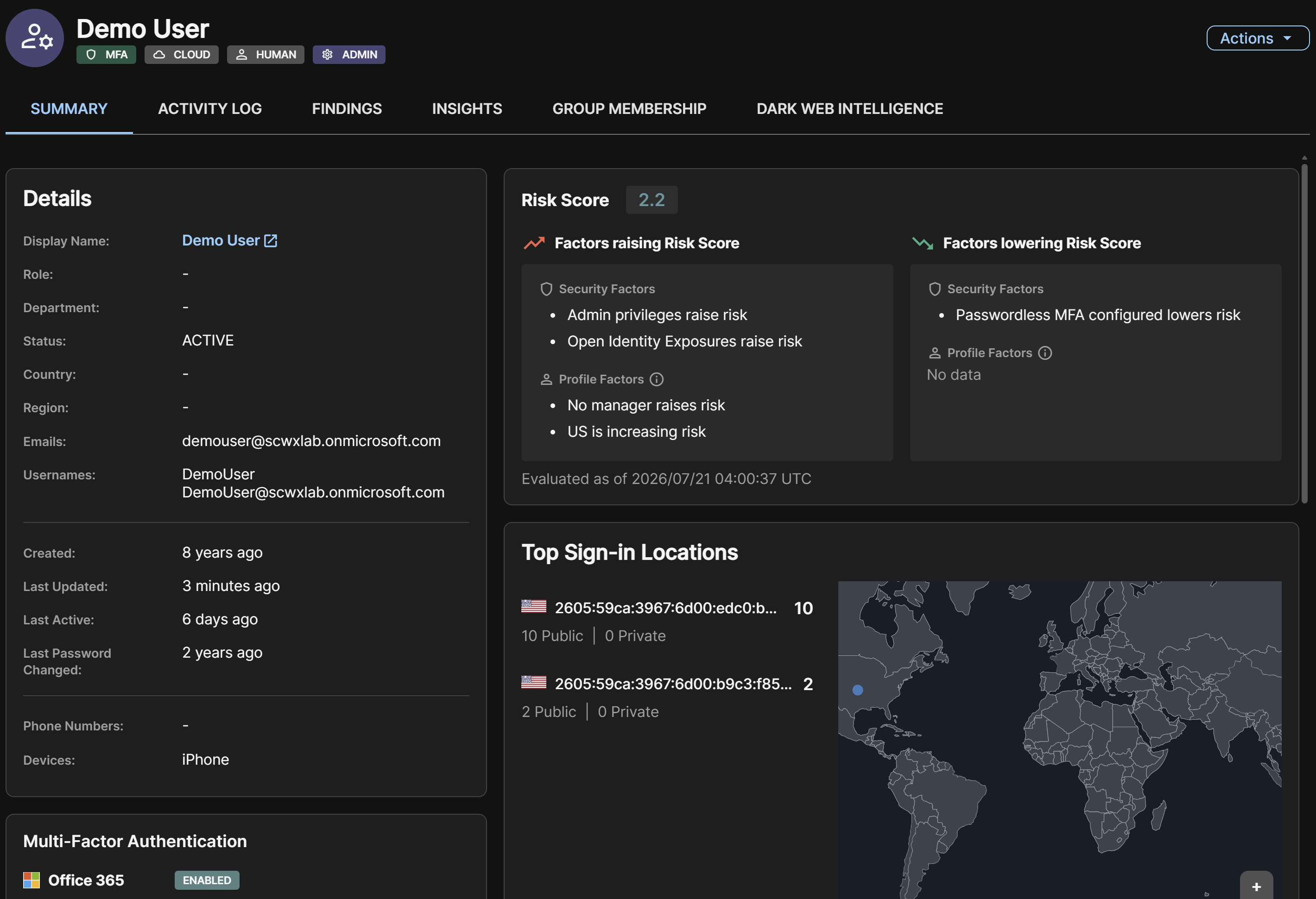1316x899 pixels.
Task: Switch to the Insights tab
Action: click(467, 109)
